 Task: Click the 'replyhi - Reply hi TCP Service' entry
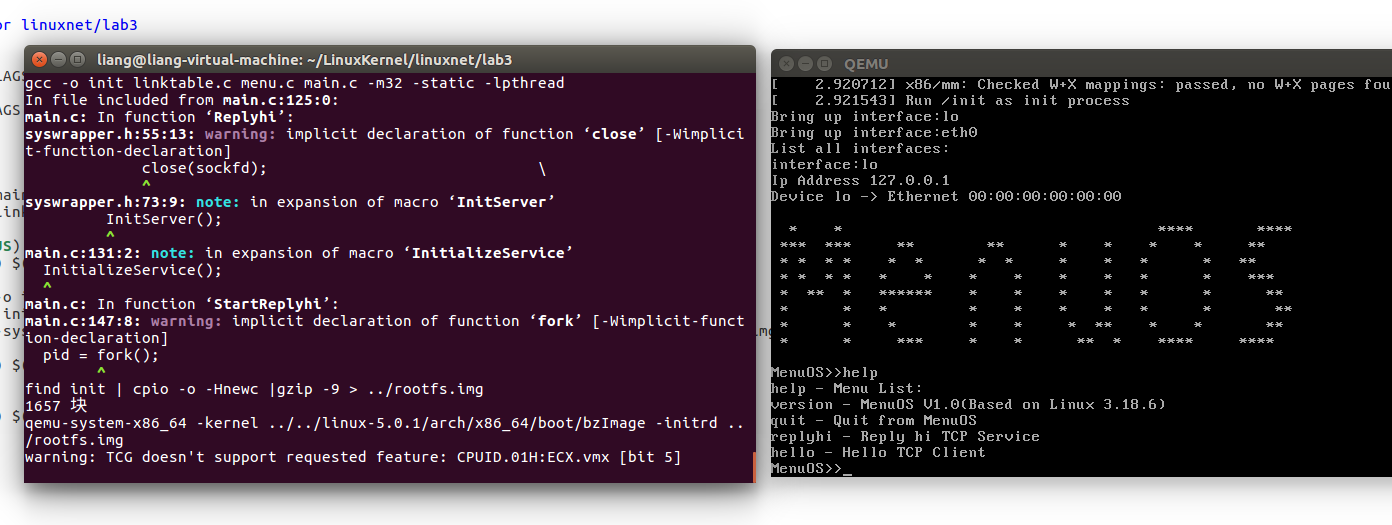[905, 437]
